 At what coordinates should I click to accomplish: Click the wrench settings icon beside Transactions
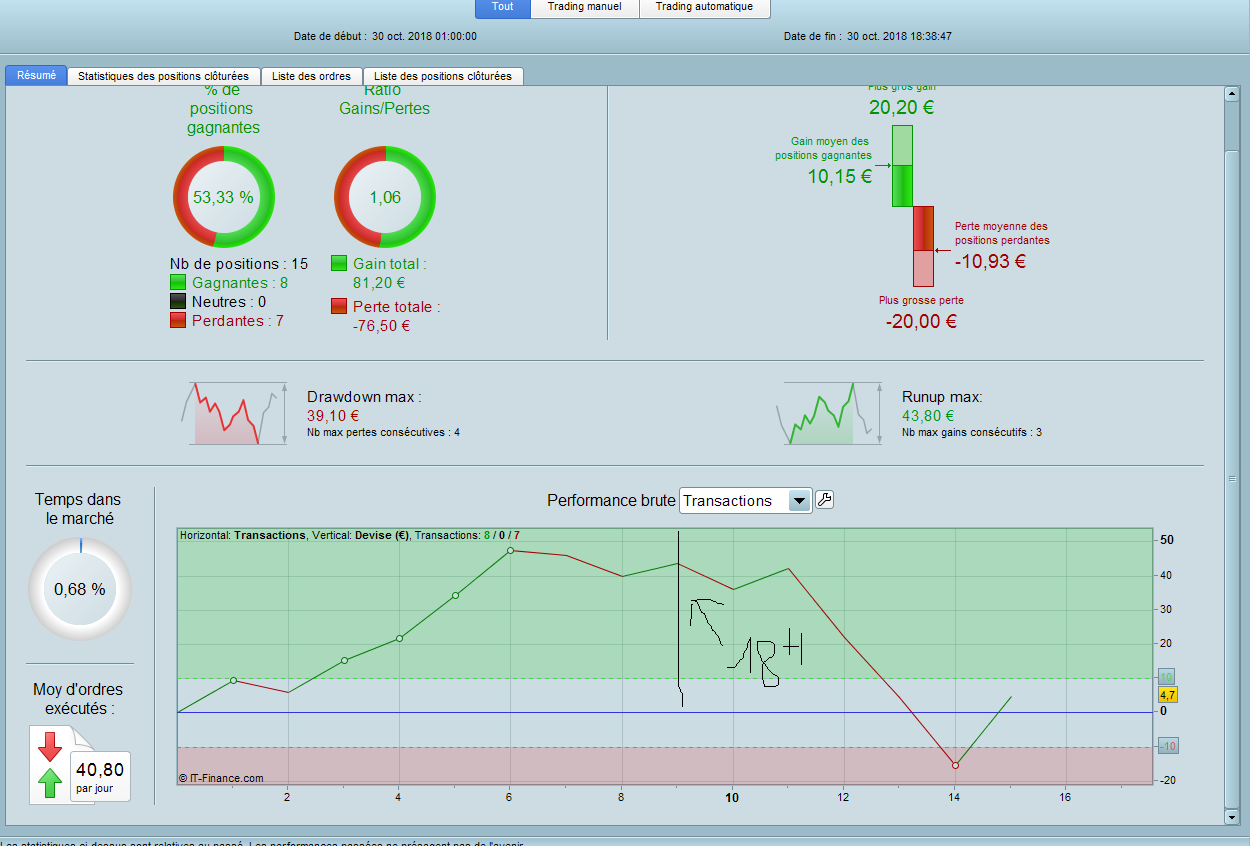point(825,500)
